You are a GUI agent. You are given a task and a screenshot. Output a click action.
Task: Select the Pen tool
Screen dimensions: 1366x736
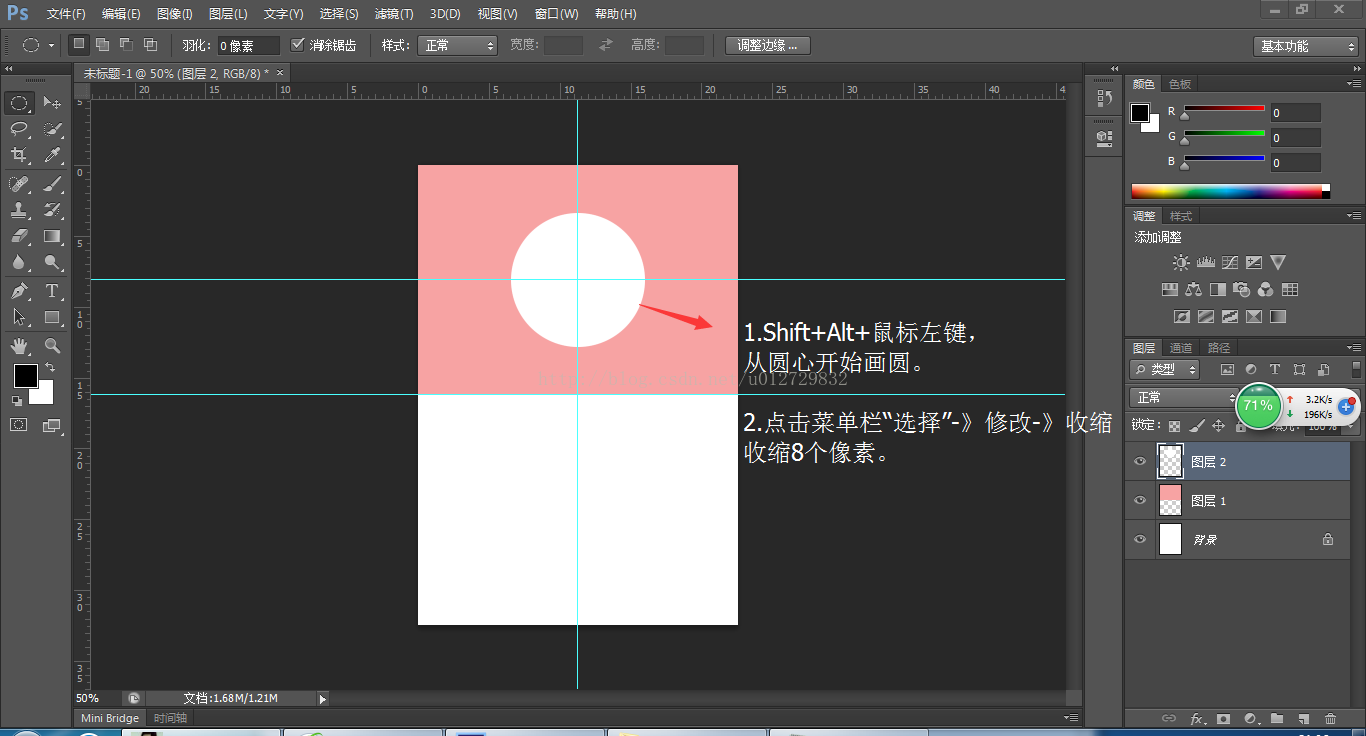click(19, 291)
